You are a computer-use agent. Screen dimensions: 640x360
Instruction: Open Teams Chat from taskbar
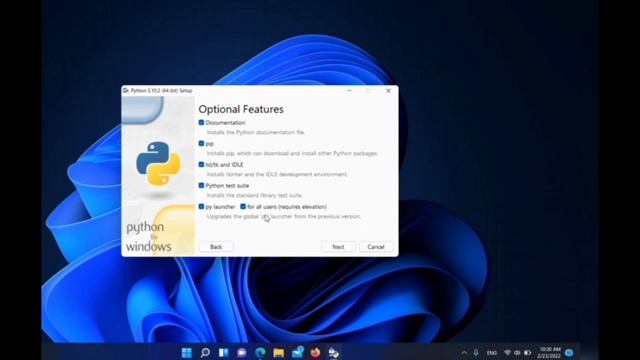(242, 352)
